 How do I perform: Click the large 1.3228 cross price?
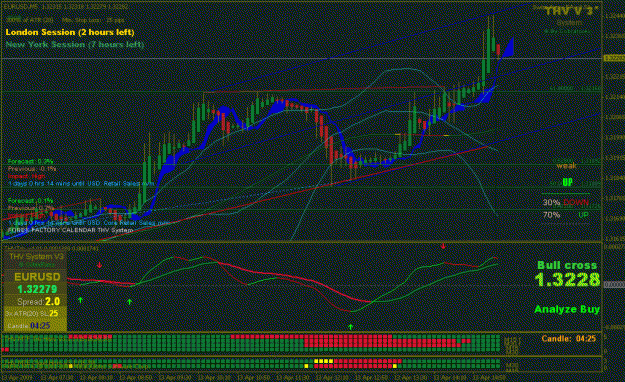click(x=567, y=280)
